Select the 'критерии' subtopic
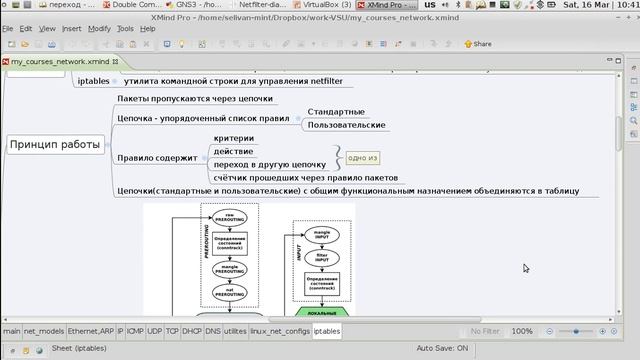The height and width of the screenshot is (360, 640). 234,138
